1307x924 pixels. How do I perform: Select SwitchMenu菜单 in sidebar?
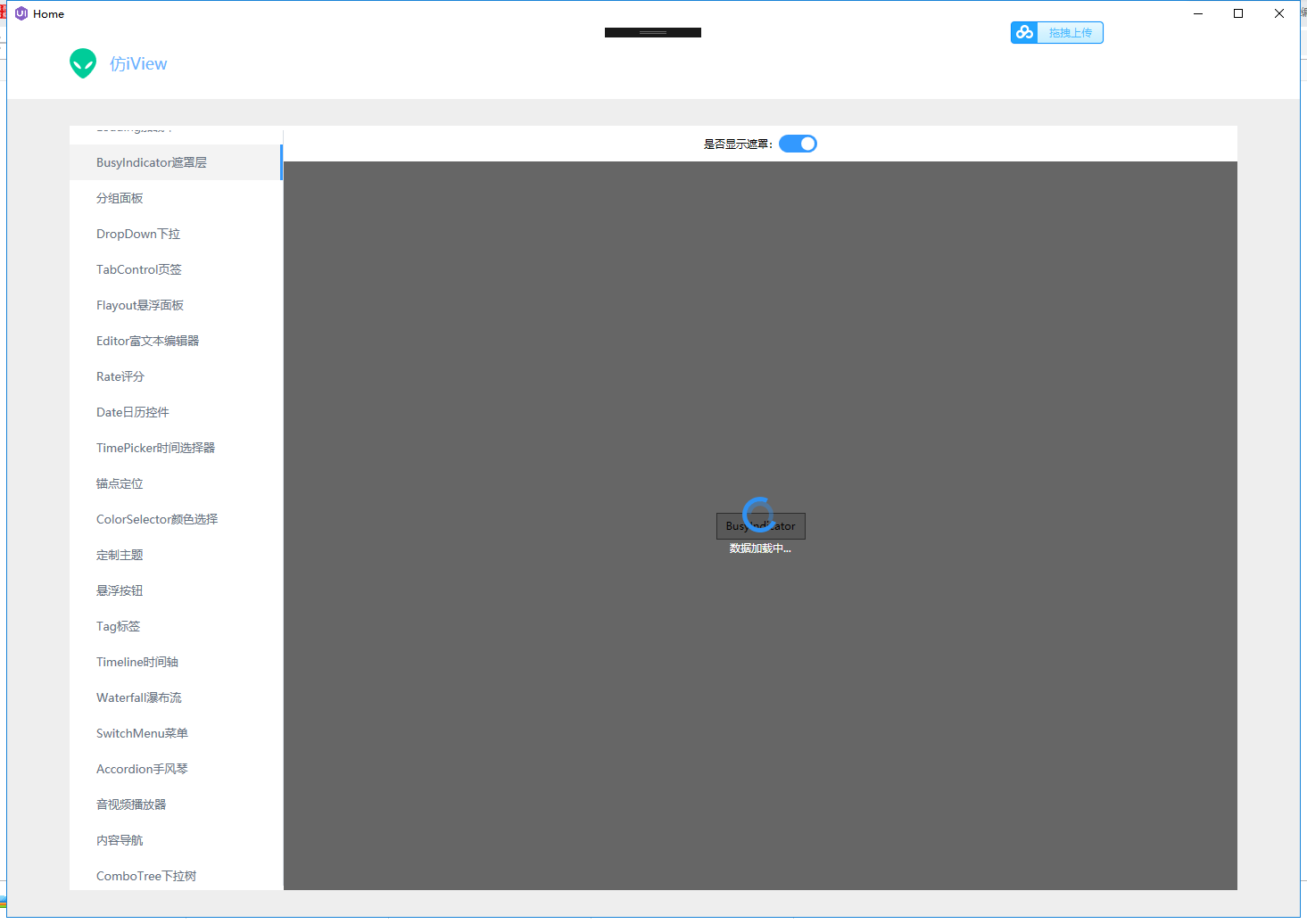point(176,733)
